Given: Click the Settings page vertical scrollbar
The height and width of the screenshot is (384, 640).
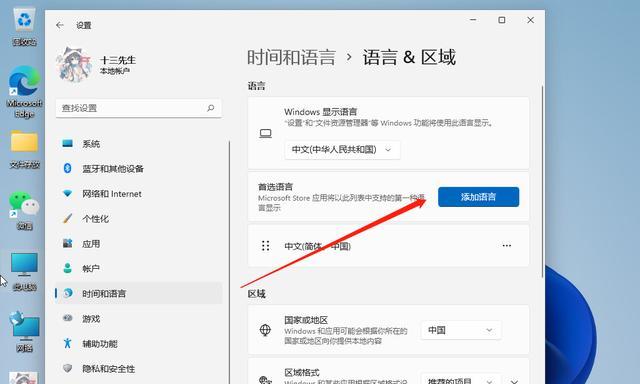Looking at the screenshot, I should pos(542,182).
